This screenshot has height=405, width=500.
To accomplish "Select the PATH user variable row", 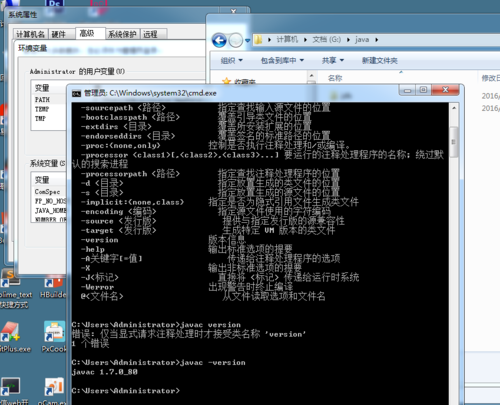I will tap(49, 100).
